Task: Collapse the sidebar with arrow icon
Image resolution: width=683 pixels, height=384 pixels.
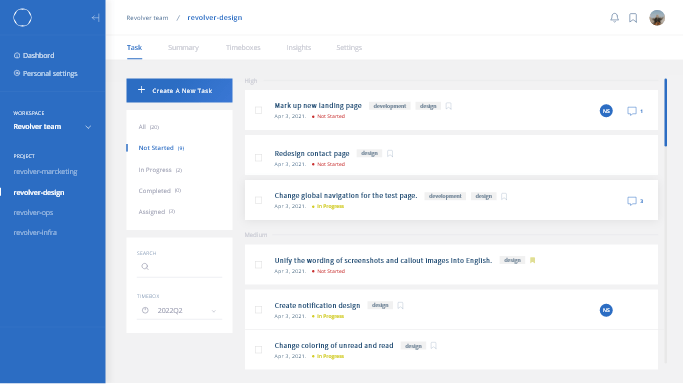Action: click(x=95, y=18)
